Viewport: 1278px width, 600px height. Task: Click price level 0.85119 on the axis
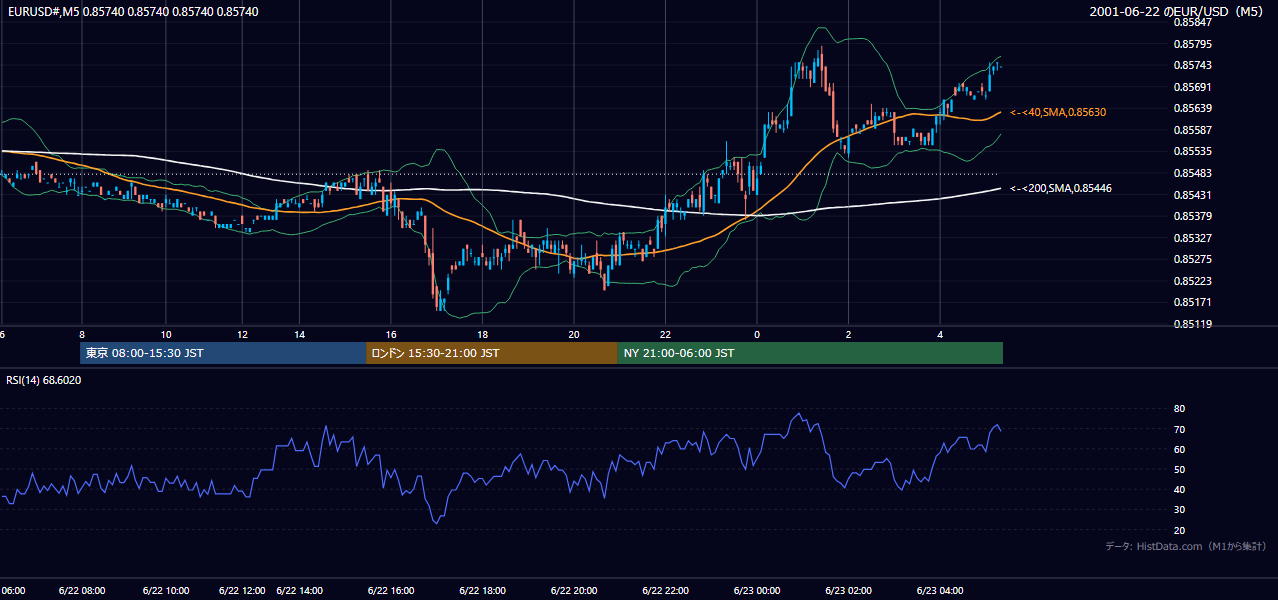tap(1192, 324)
